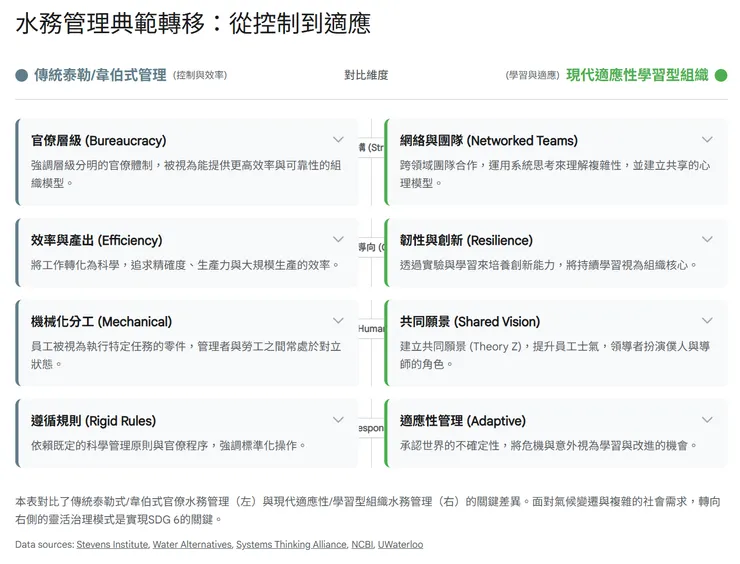Click the 機械化分工 (Mechanical) card title
This screenshot has height=564, width=740.
101,322
